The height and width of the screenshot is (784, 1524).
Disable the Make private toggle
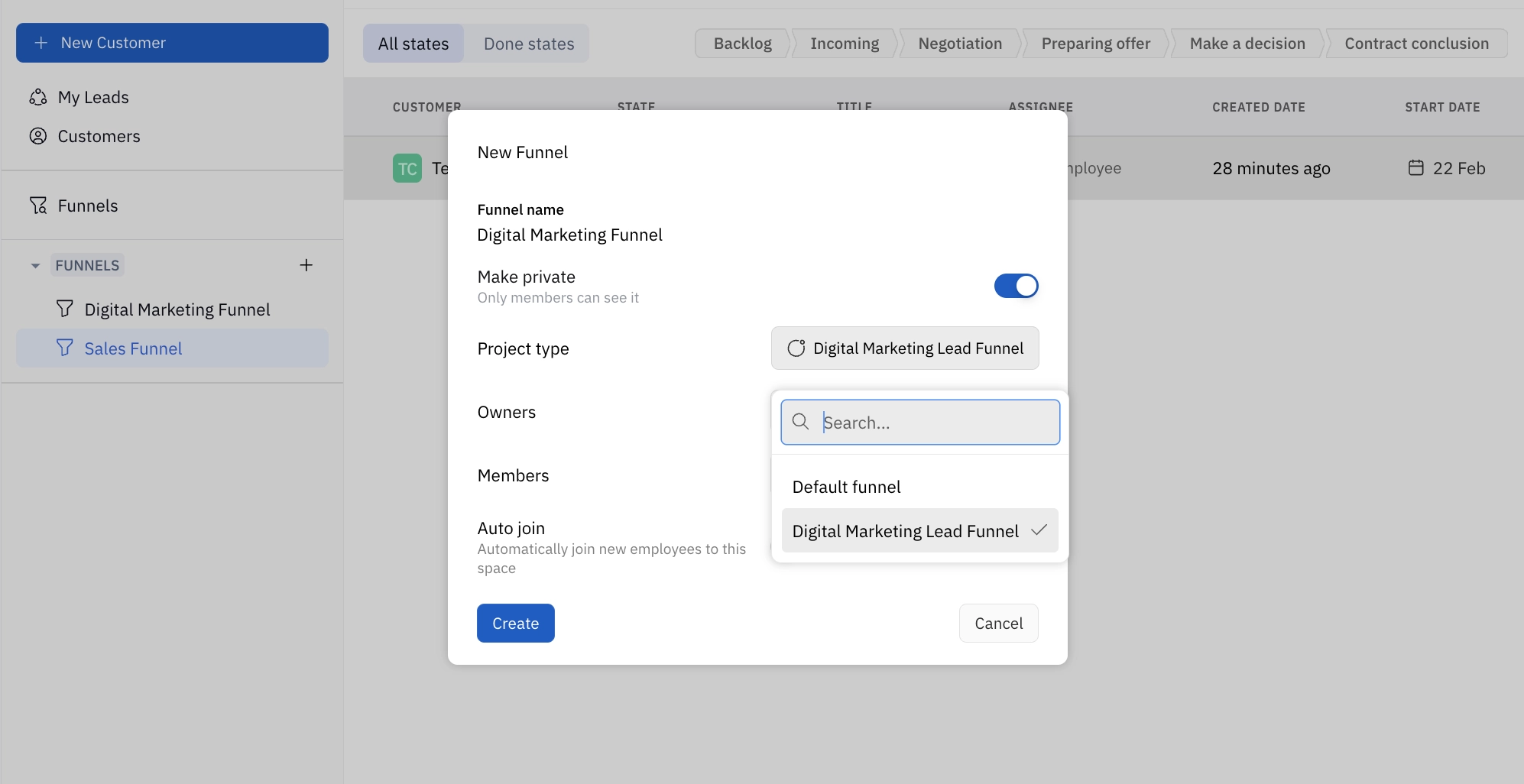coord(1016,285)
